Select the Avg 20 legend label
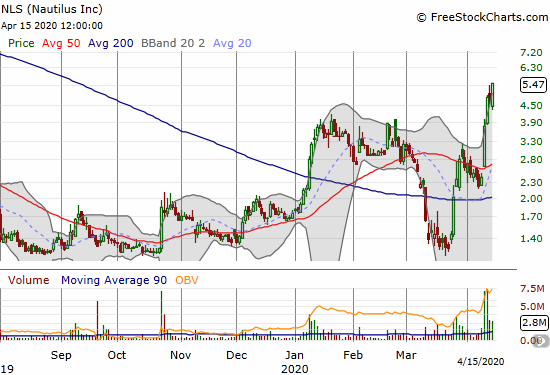This screenshot has width=550, height=375. click(x=232, y=43)
